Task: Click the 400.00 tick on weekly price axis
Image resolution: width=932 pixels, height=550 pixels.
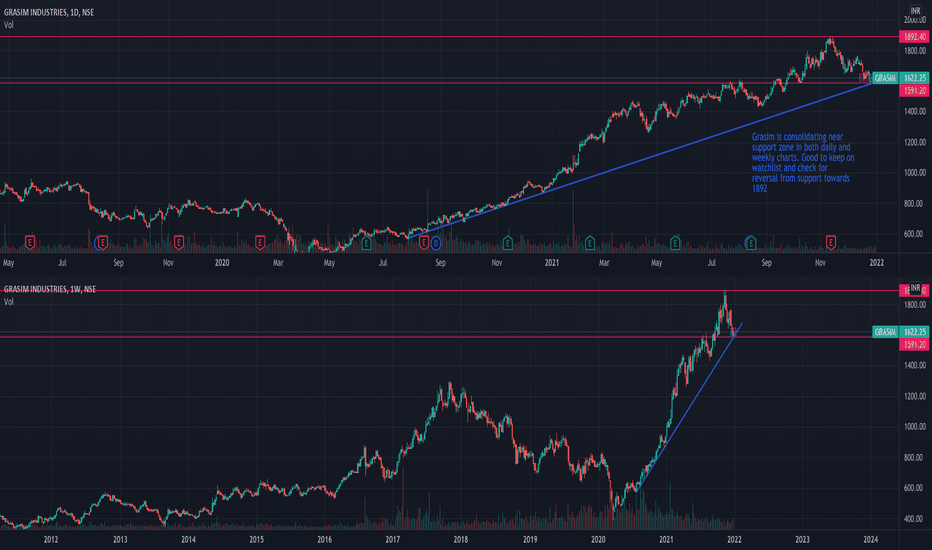Action: [x=914, y=518]
